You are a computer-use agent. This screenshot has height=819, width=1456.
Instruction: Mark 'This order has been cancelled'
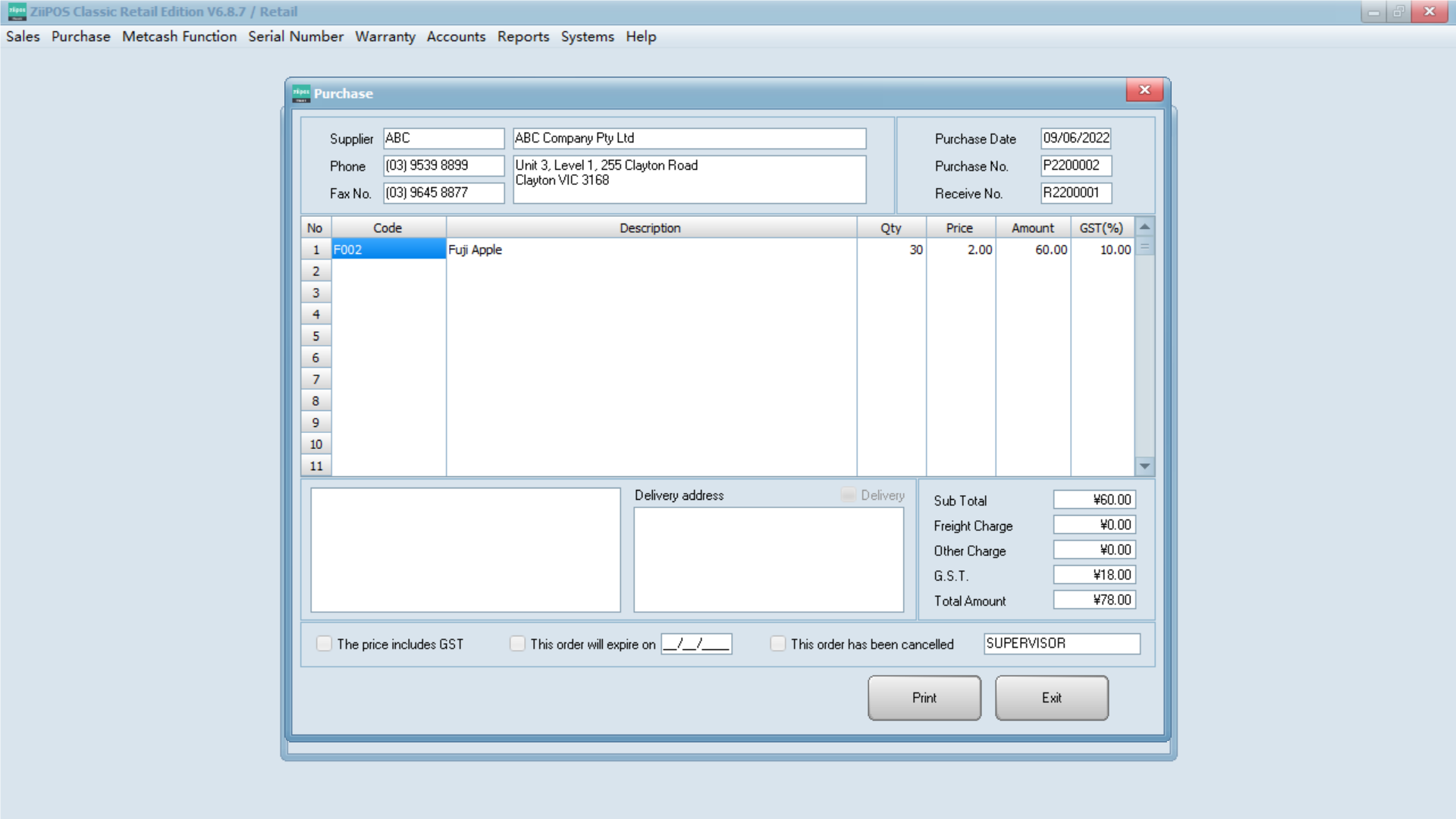point(778,643)
